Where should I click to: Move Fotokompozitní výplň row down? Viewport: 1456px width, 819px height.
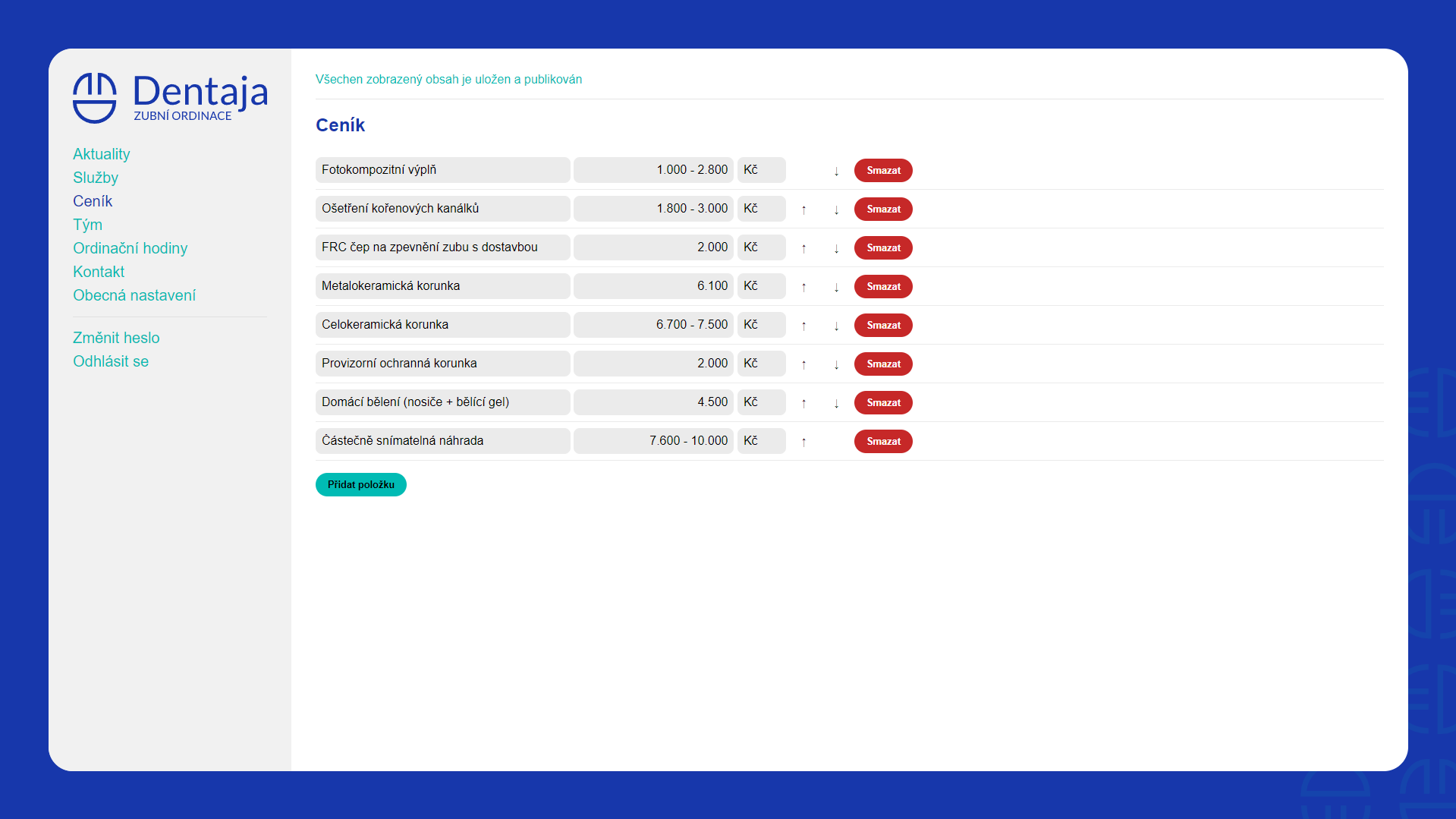(836, 171)
